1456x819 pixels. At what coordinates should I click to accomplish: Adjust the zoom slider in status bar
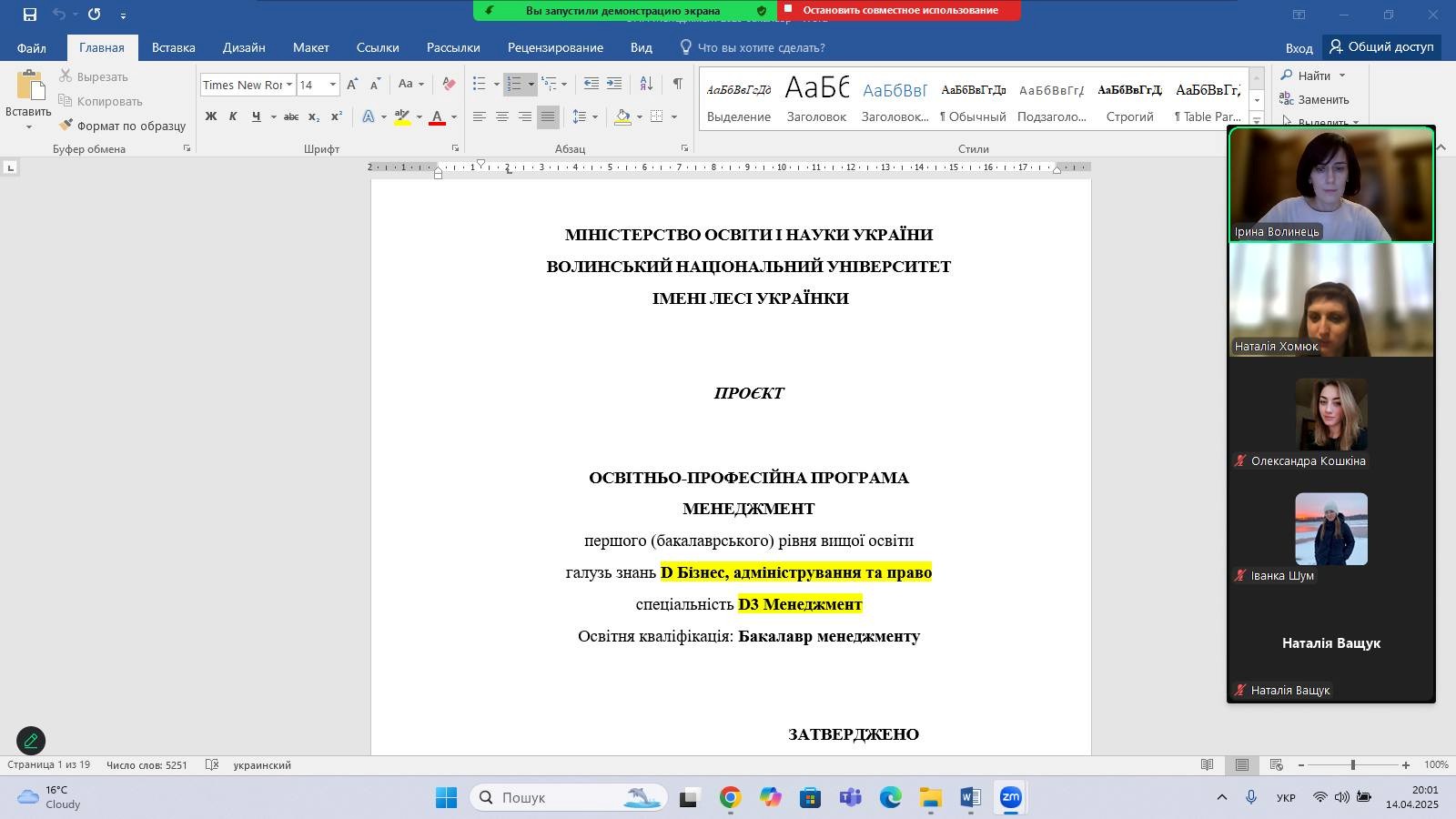(1352, 765)
